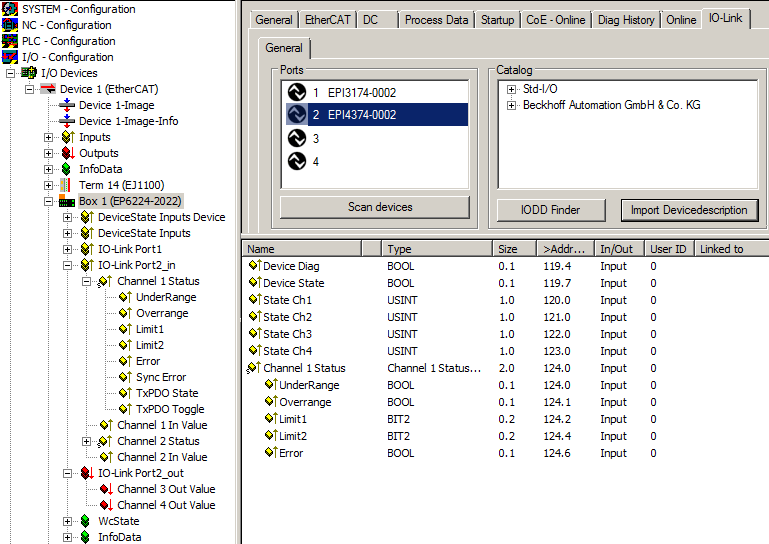Screen dimensions: 769x544
Task: Switch to the EtherCAT tab
Action: click(x=327, y=20)
